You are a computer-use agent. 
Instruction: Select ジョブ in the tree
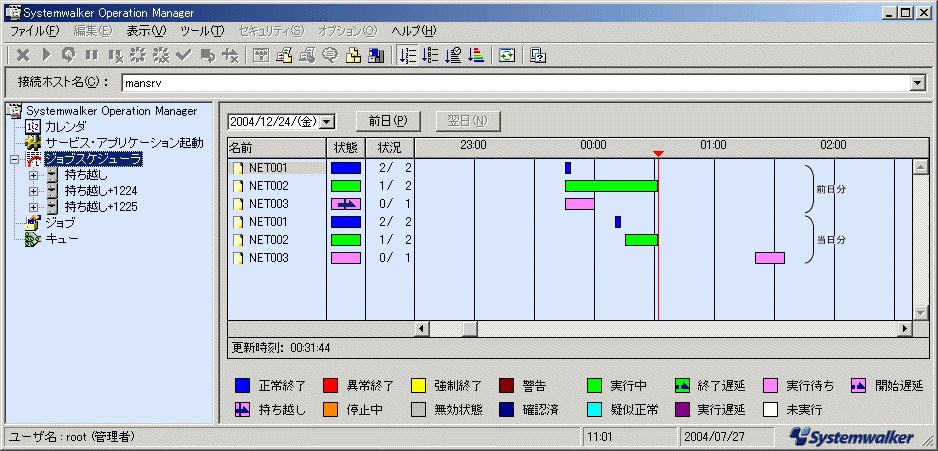click(60, 223)
